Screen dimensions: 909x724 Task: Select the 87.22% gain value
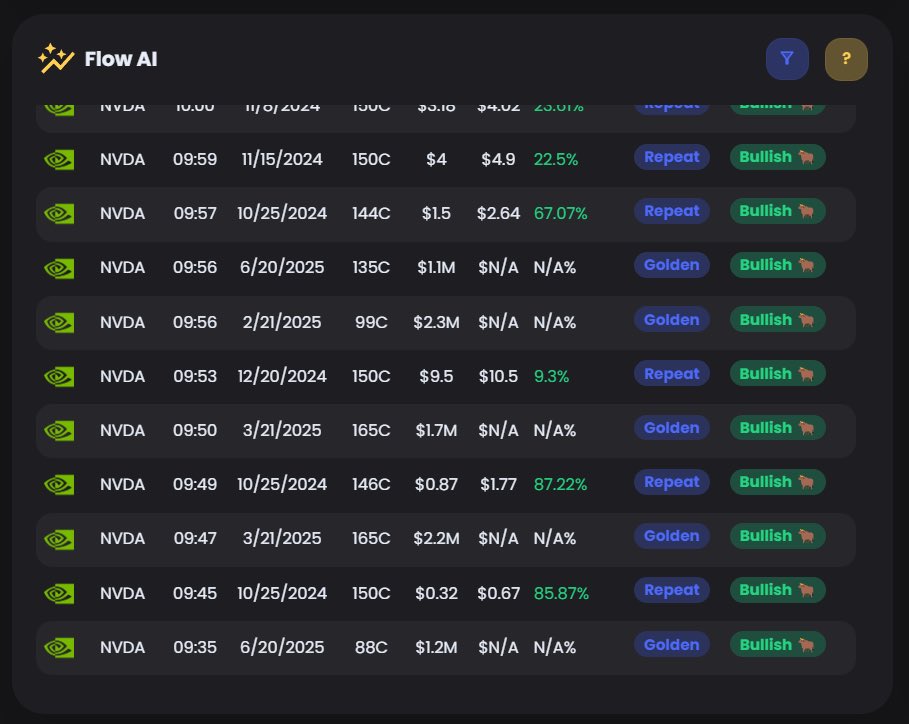point(561,484)
